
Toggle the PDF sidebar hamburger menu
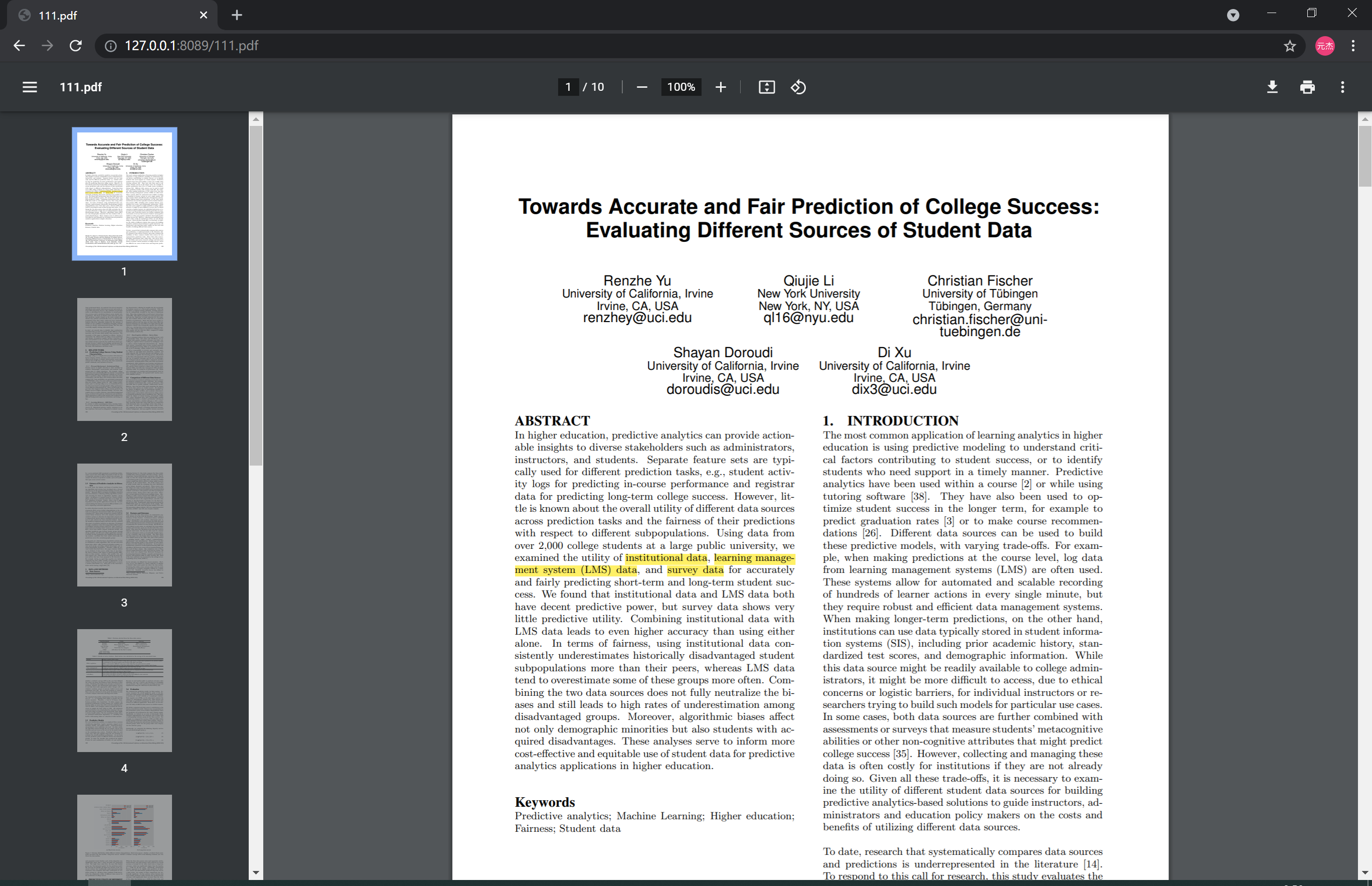pos(29,87)
